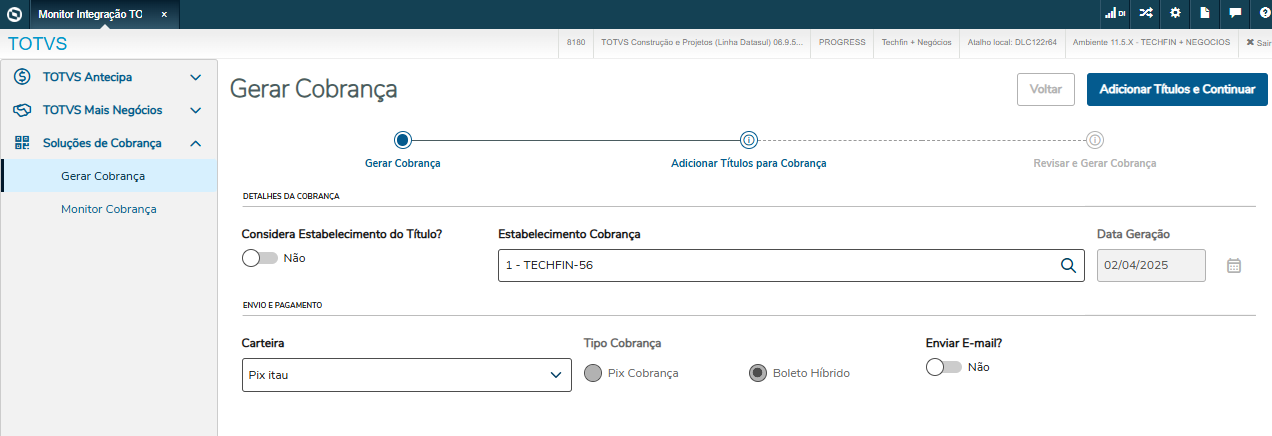Viewport: 1272px width, 436px height.
Task: Select the Pix Cobrança radio option
Action: tap(593, 373)
